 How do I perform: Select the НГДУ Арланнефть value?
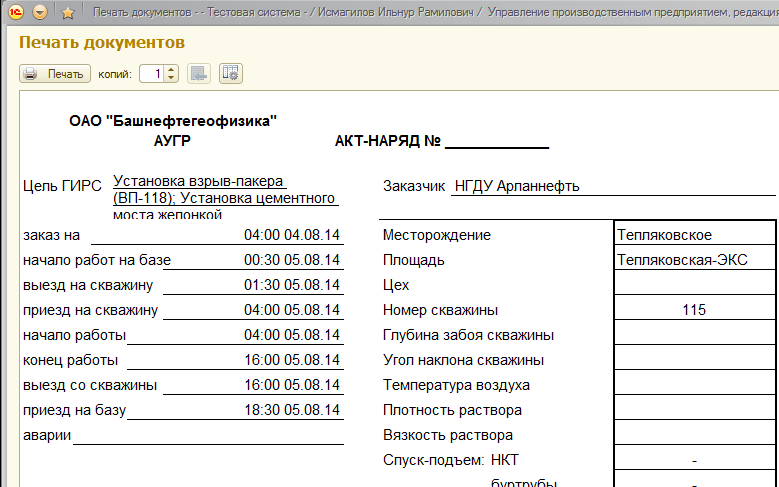coord(517,186)
